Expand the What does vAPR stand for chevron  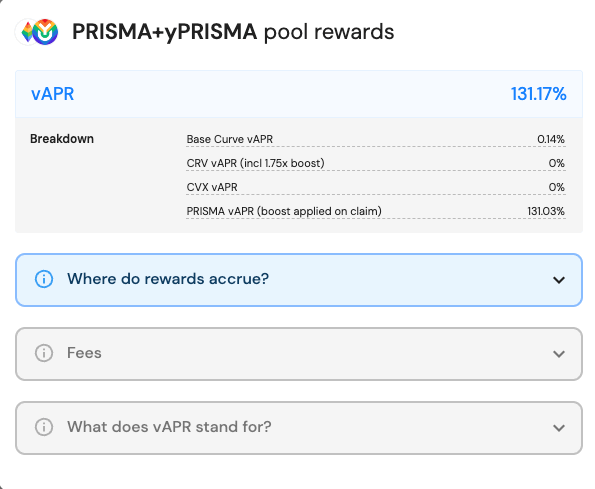tap(559, 428)
